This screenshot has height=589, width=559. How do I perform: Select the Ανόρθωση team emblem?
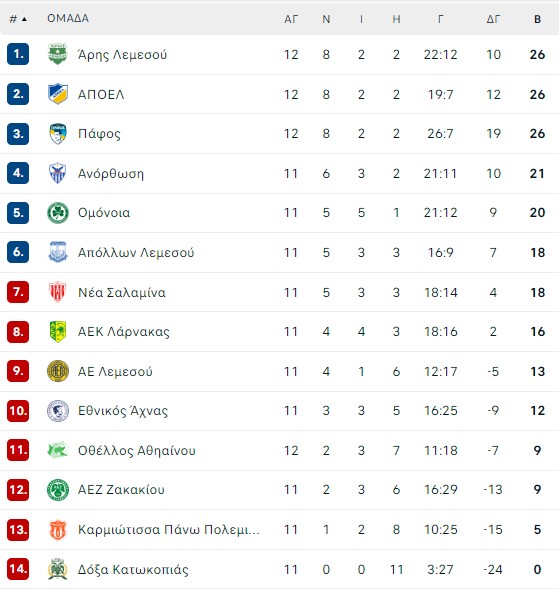[57, 173]
